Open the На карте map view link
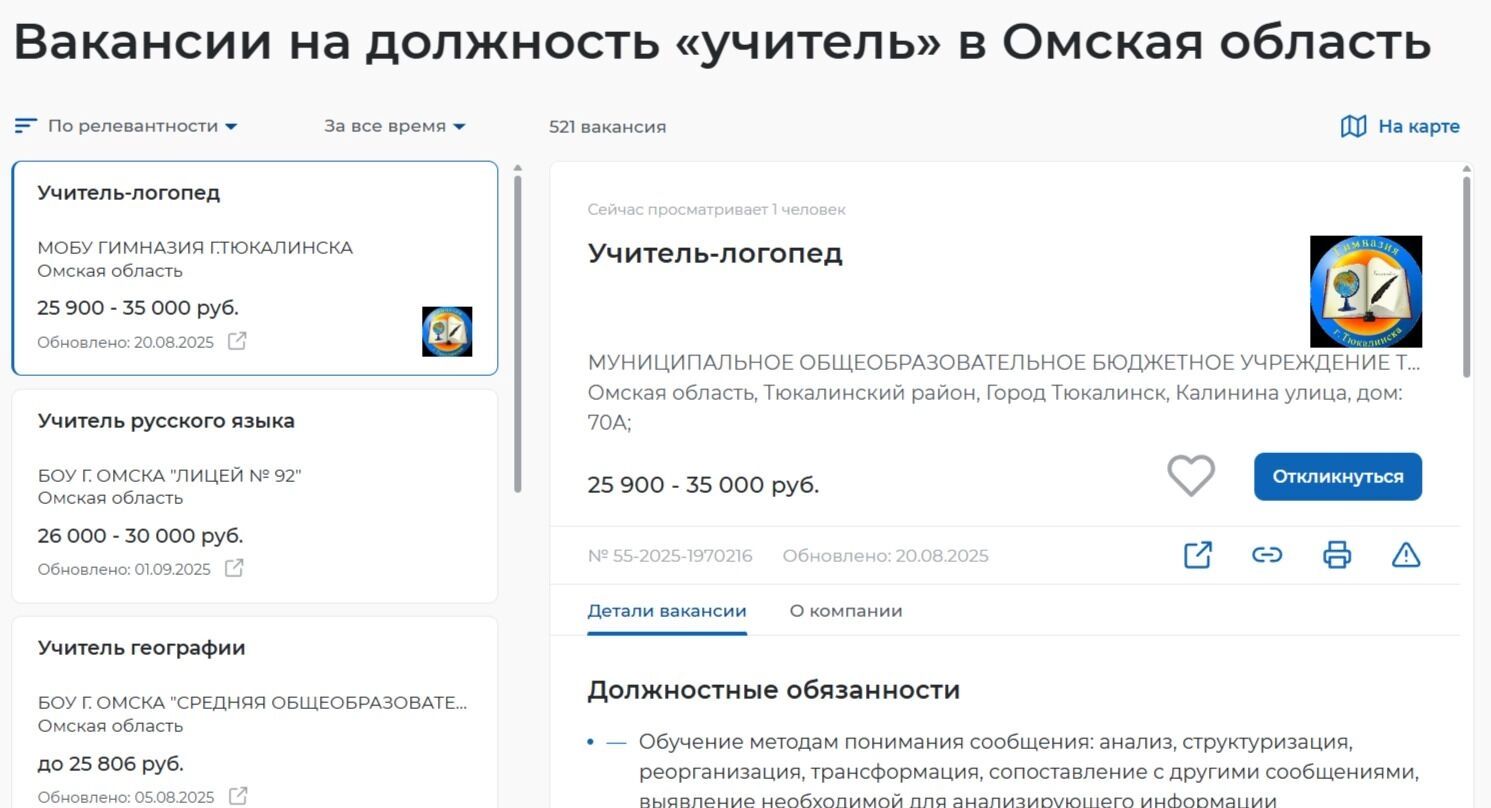Screen dimensions: 1491x808 click(1418, 127)
